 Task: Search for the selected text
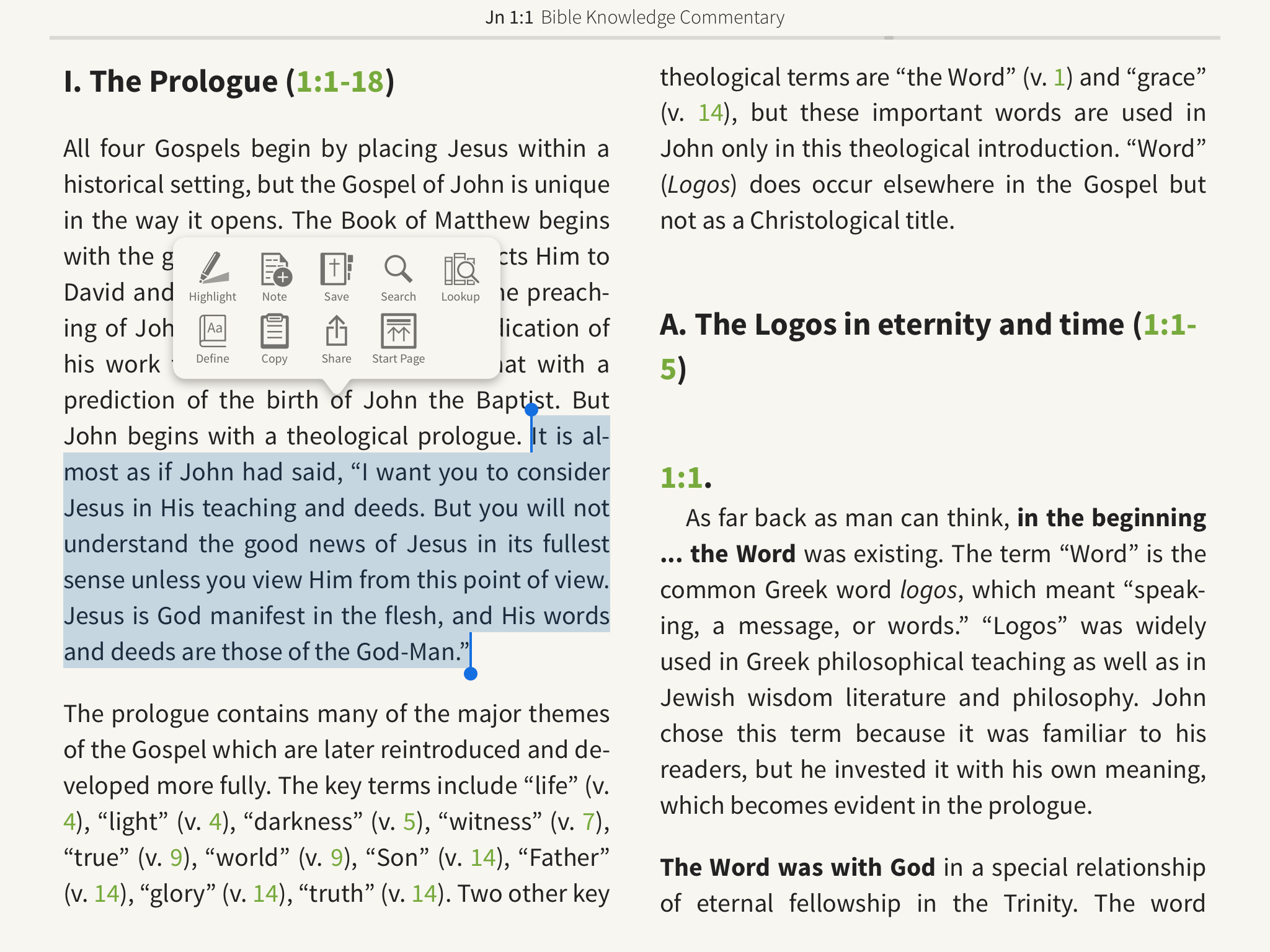398,276
